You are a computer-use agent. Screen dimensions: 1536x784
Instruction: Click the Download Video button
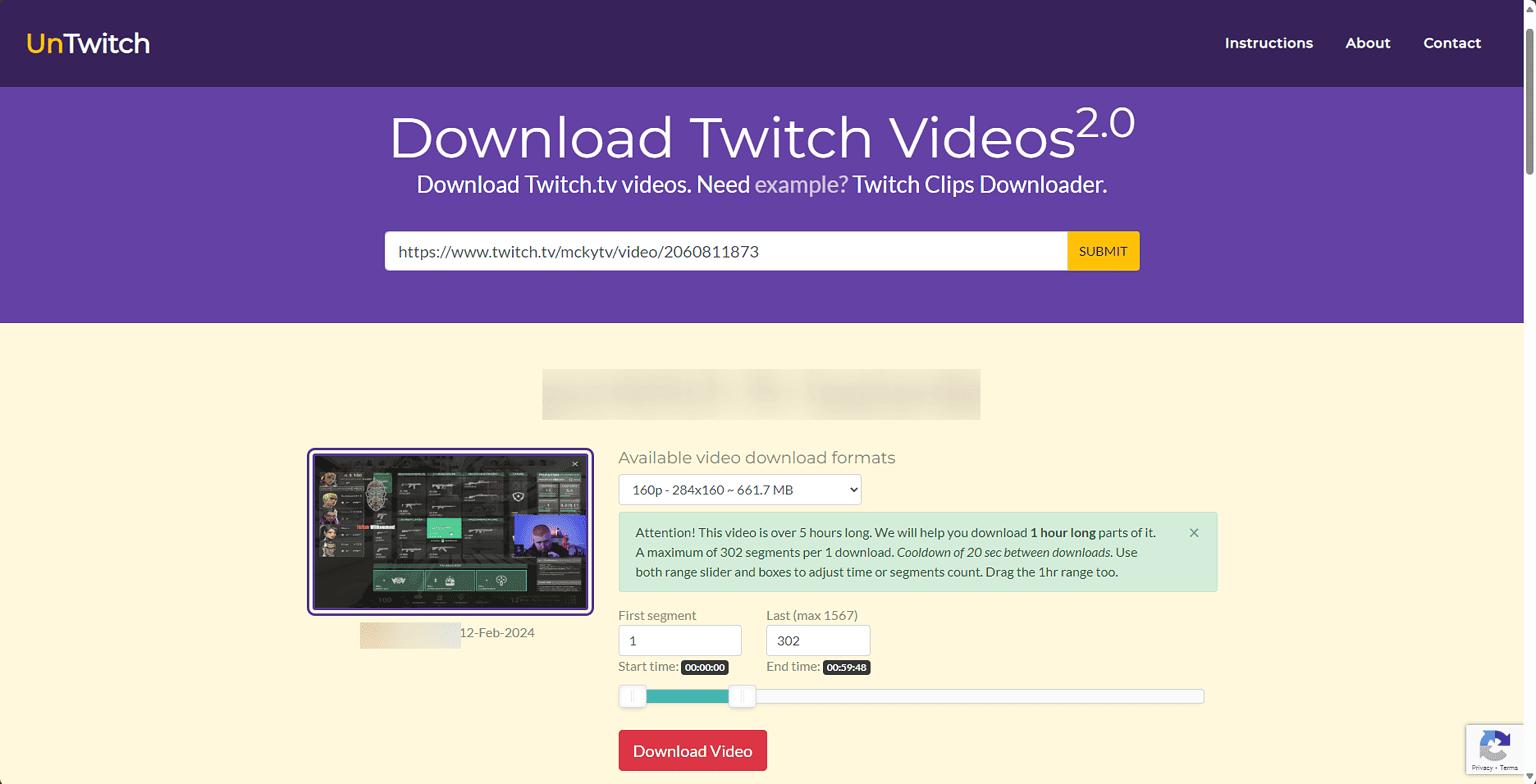tap(692, 750)
